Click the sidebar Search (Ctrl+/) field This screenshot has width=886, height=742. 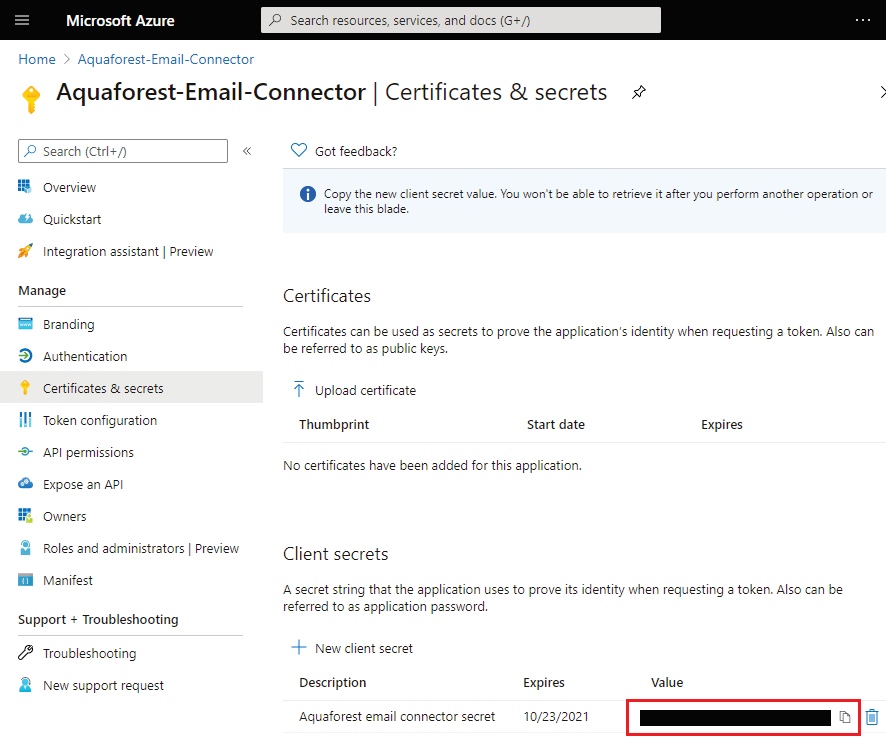(123, 151)
